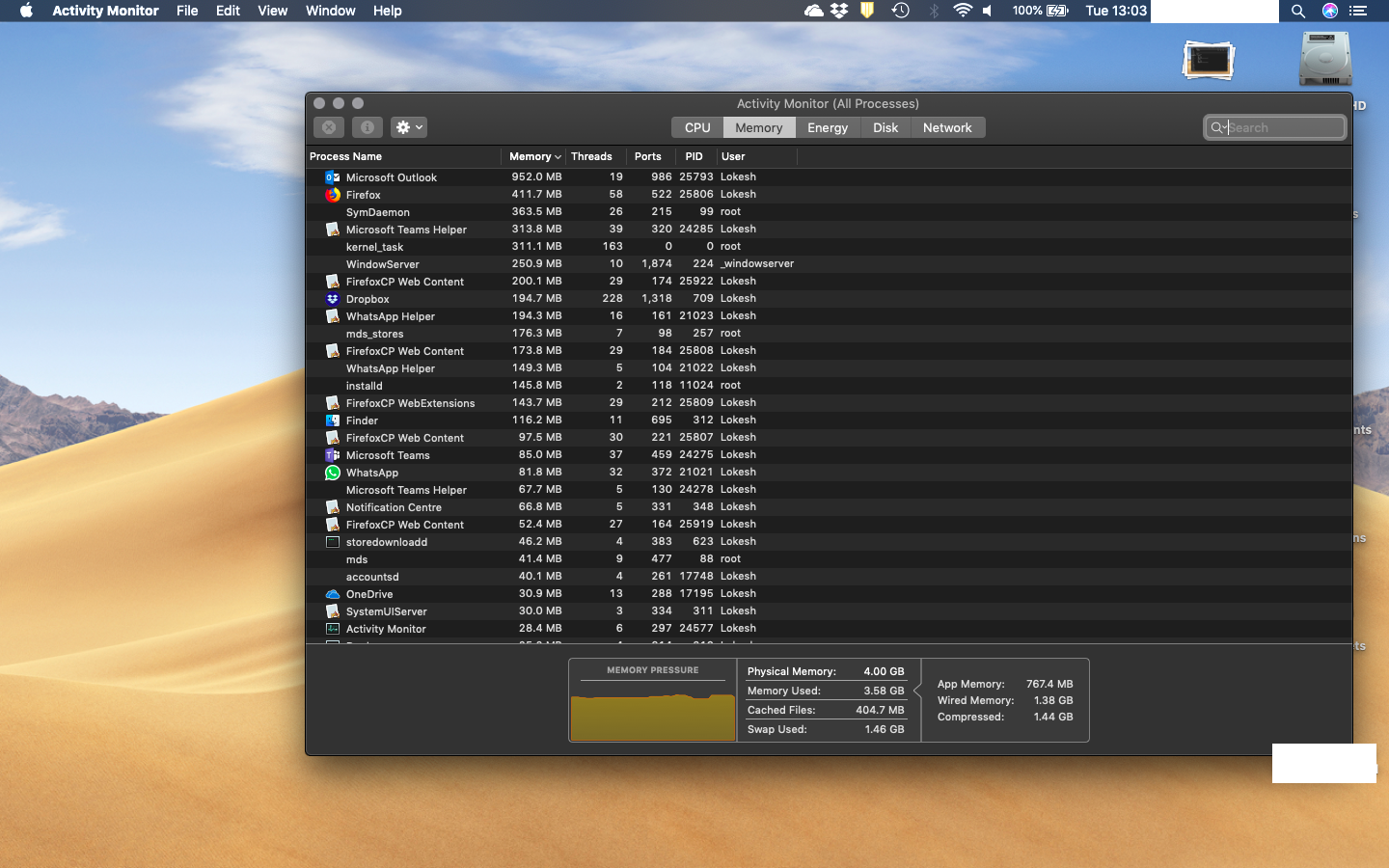1389x868 pixels.
Task: Click the process Search field
Action: [x=1274, y=127]
